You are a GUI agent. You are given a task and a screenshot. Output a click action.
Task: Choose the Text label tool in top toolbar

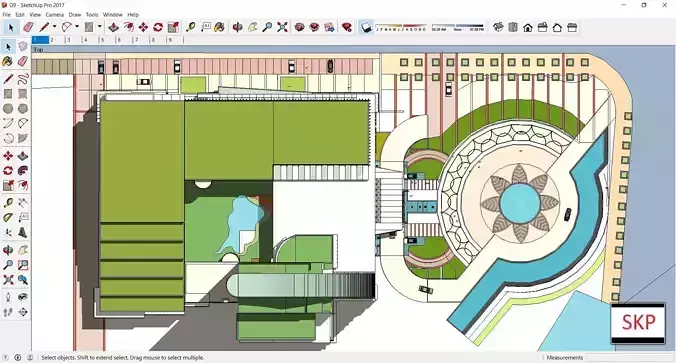click(x=206, y=27)
